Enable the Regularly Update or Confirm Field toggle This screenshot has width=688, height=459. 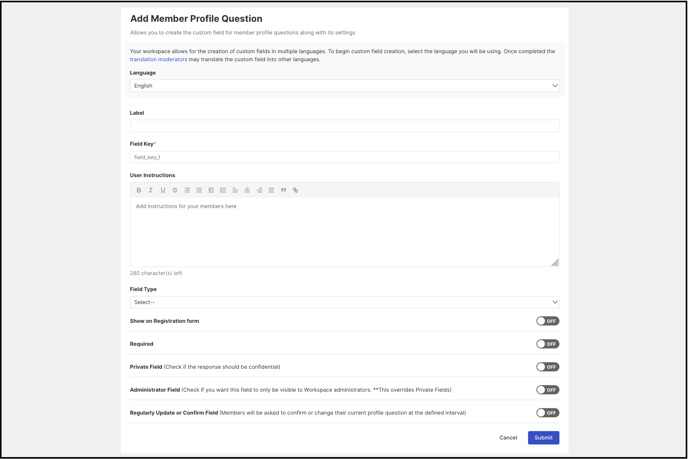(x=548, y=412)
